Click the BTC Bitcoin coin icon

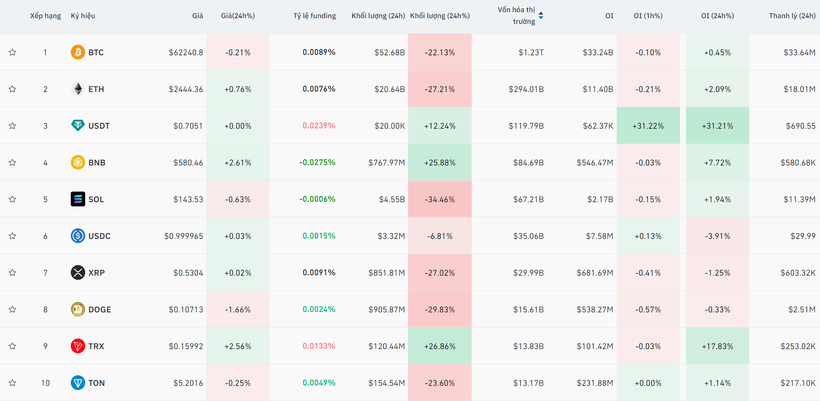(x=78, y=52)
